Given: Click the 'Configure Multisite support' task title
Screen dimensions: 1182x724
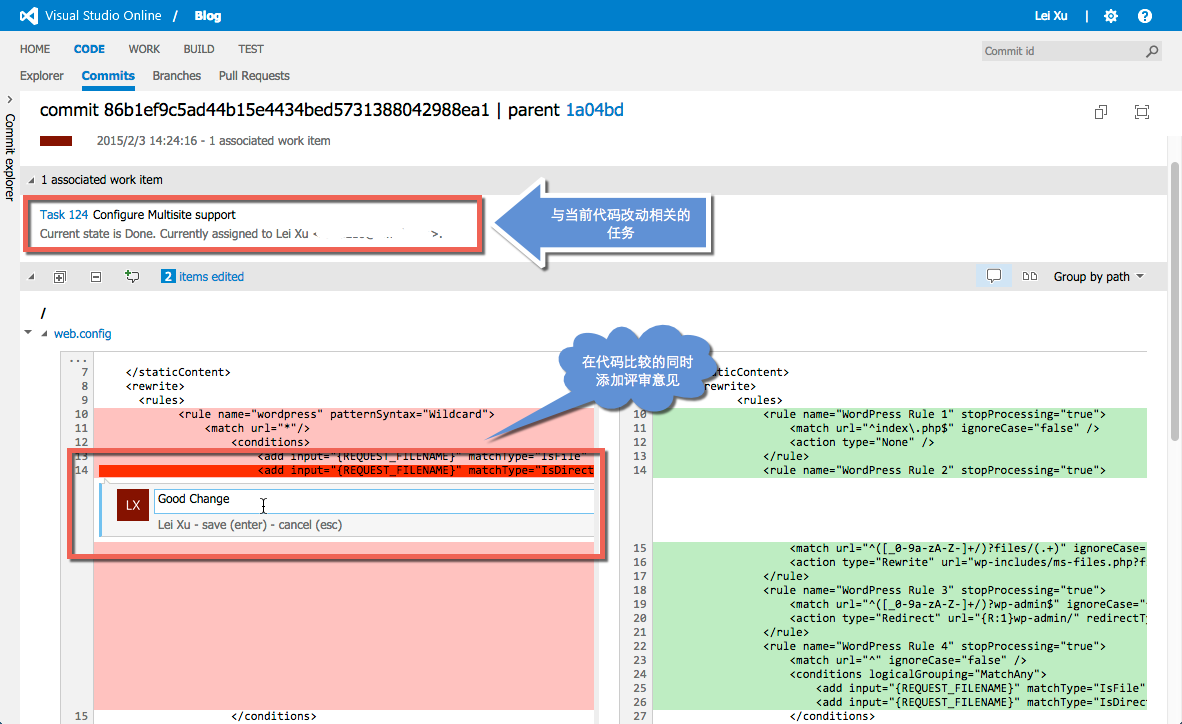Looking at the screenshot, I should pyautogui.click(x=164, y=215).
